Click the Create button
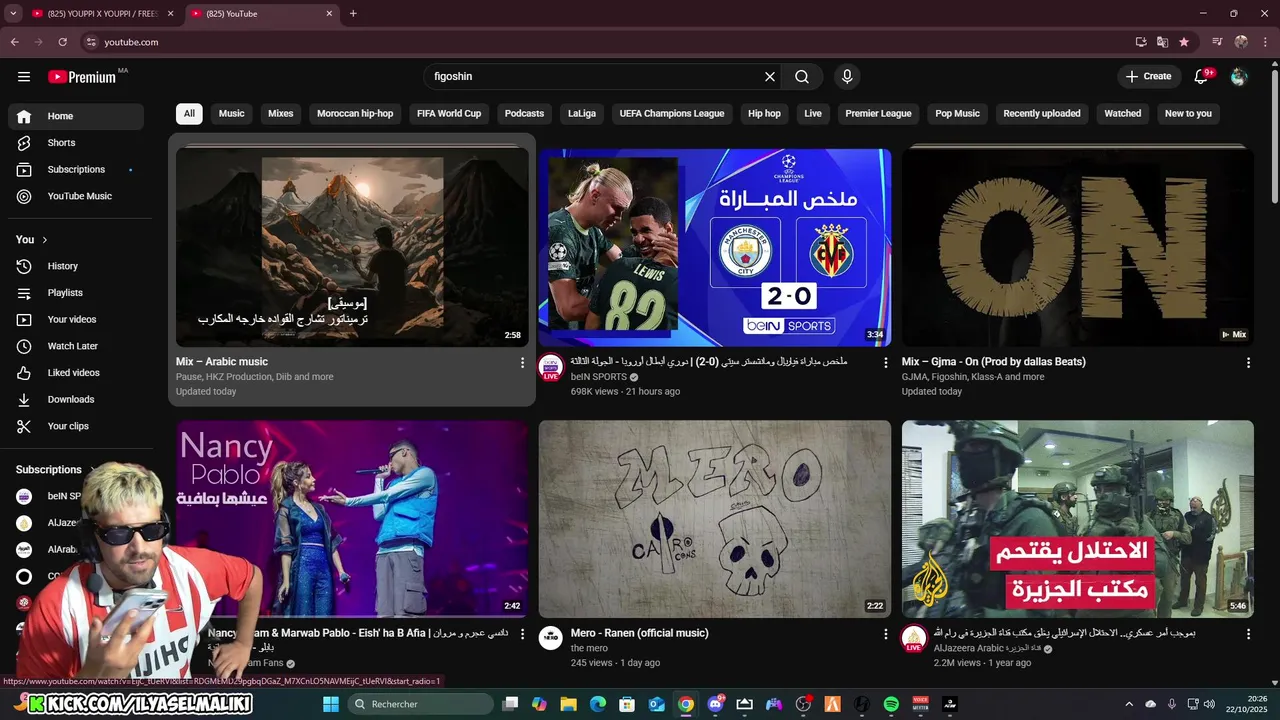1280x720 pixels. [1148, 76]
